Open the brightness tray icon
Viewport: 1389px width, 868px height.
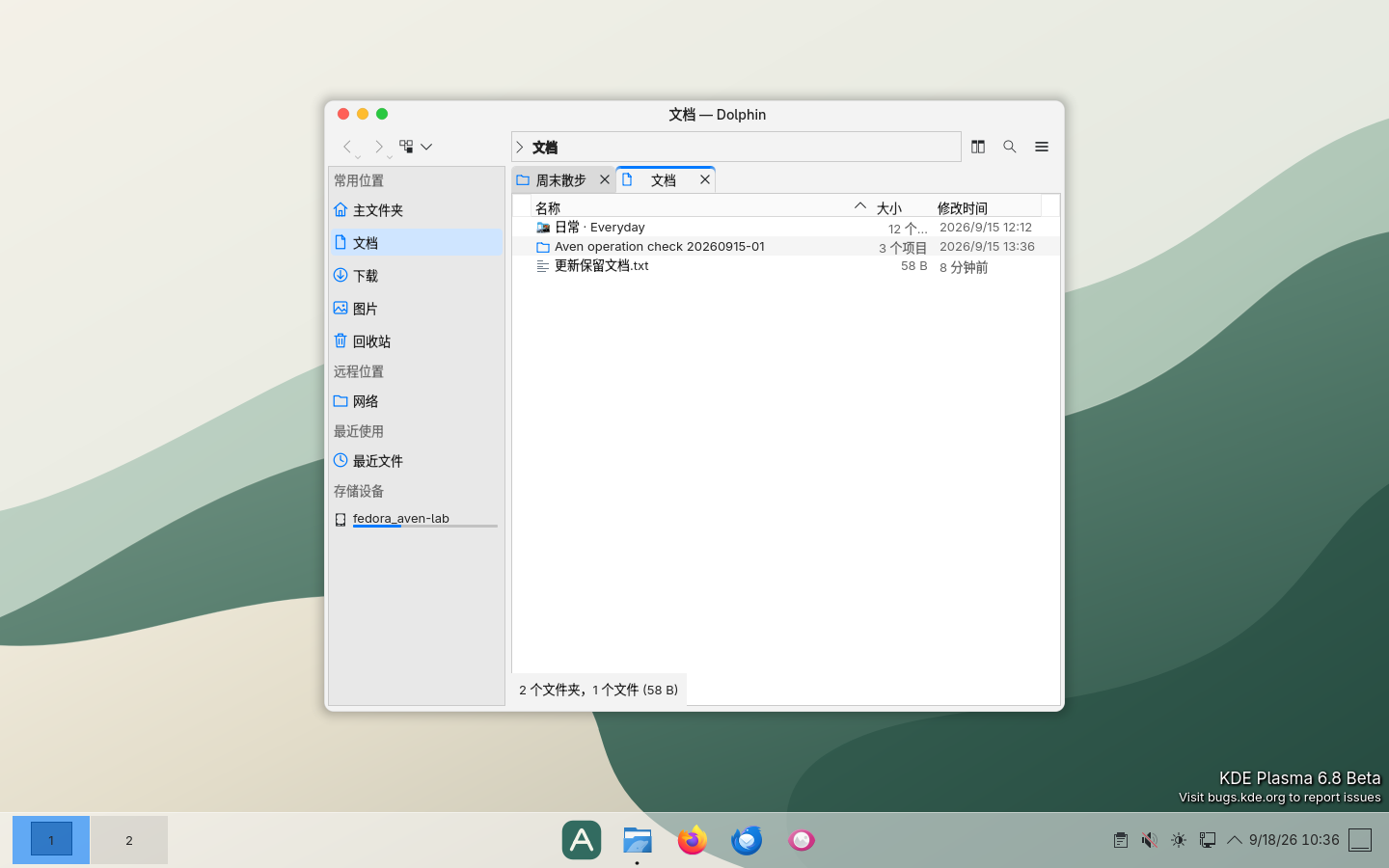pyautogui.click(x=1179, y=840)
